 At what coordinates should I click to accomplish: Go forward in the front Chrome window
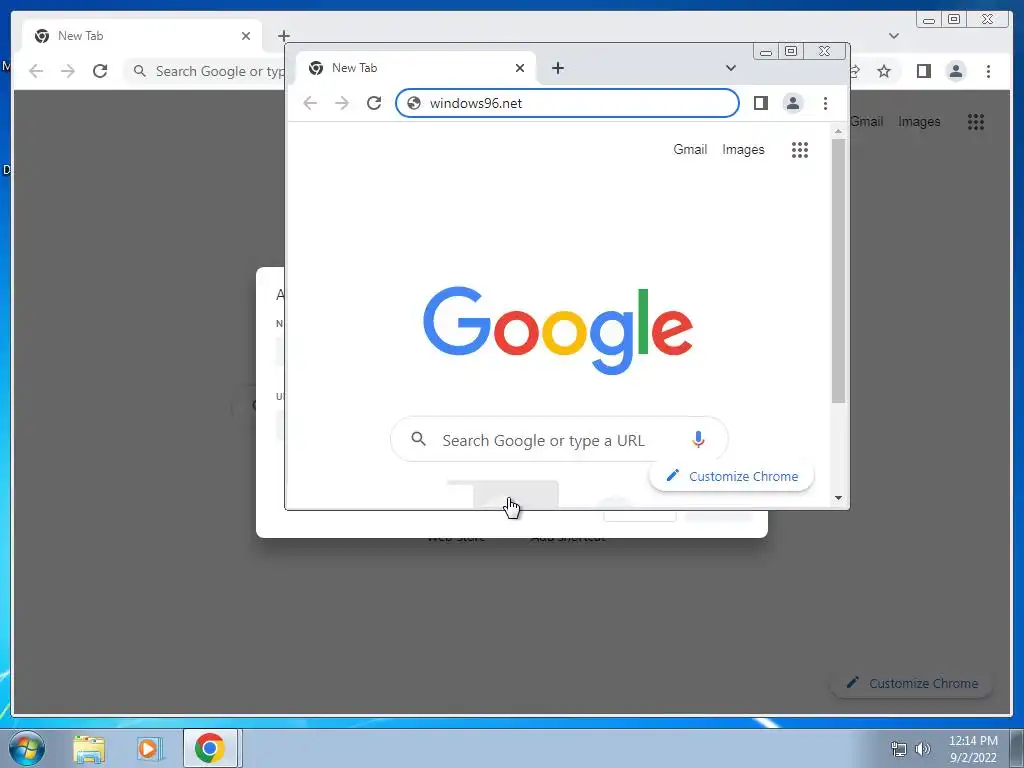click(342, 103)
